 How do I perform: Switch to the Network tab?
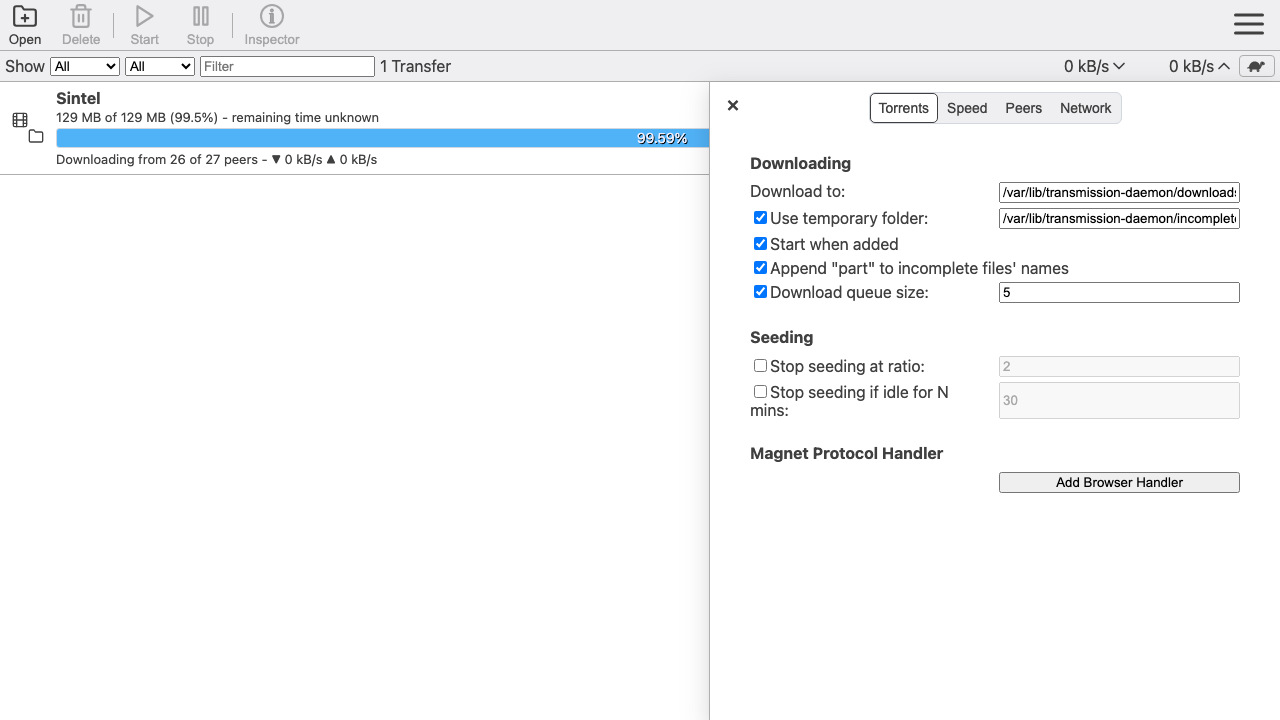click(1085, 108)
